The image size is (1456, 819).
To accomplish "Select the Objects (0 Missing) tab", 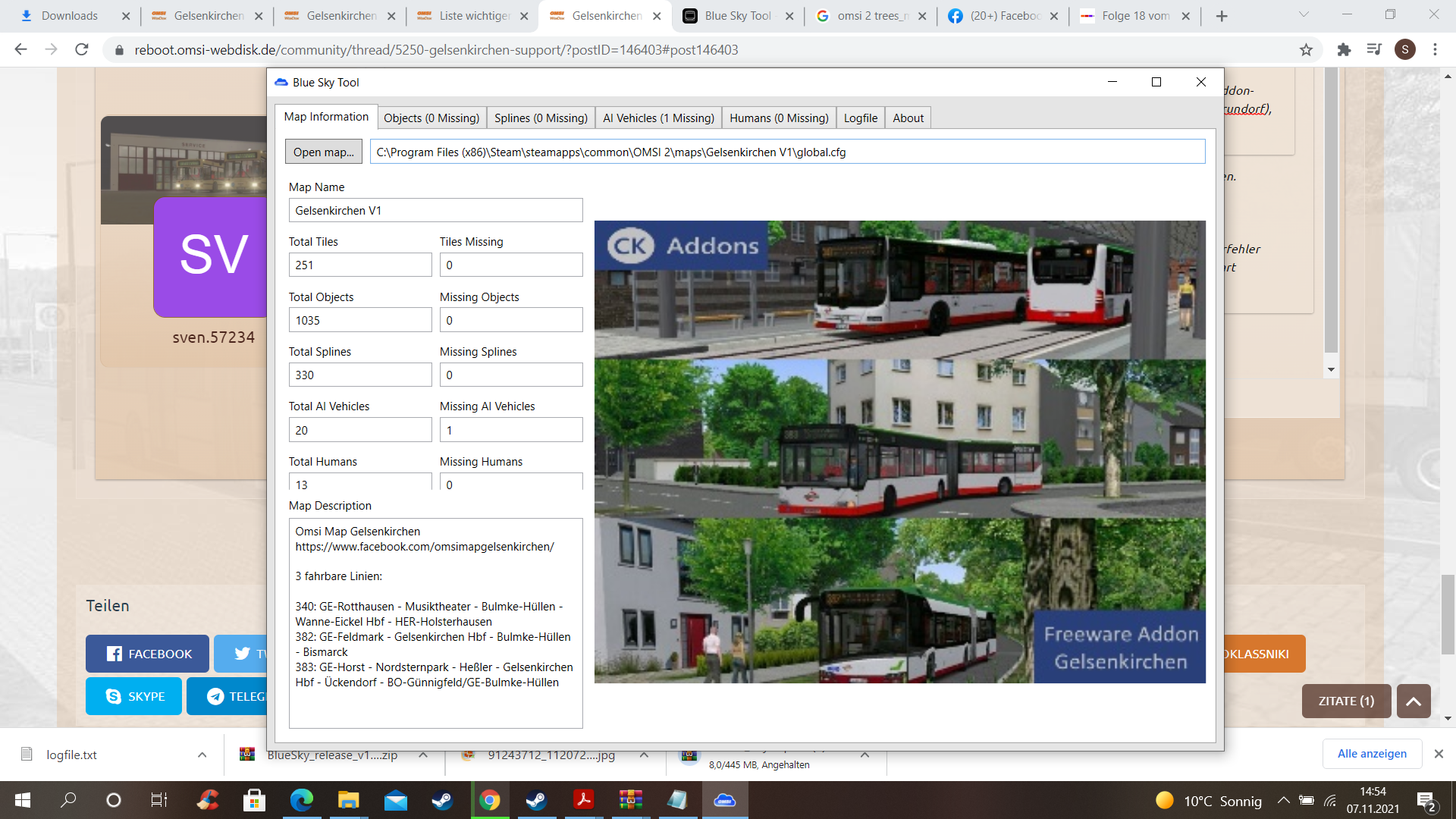I will 431,118.
